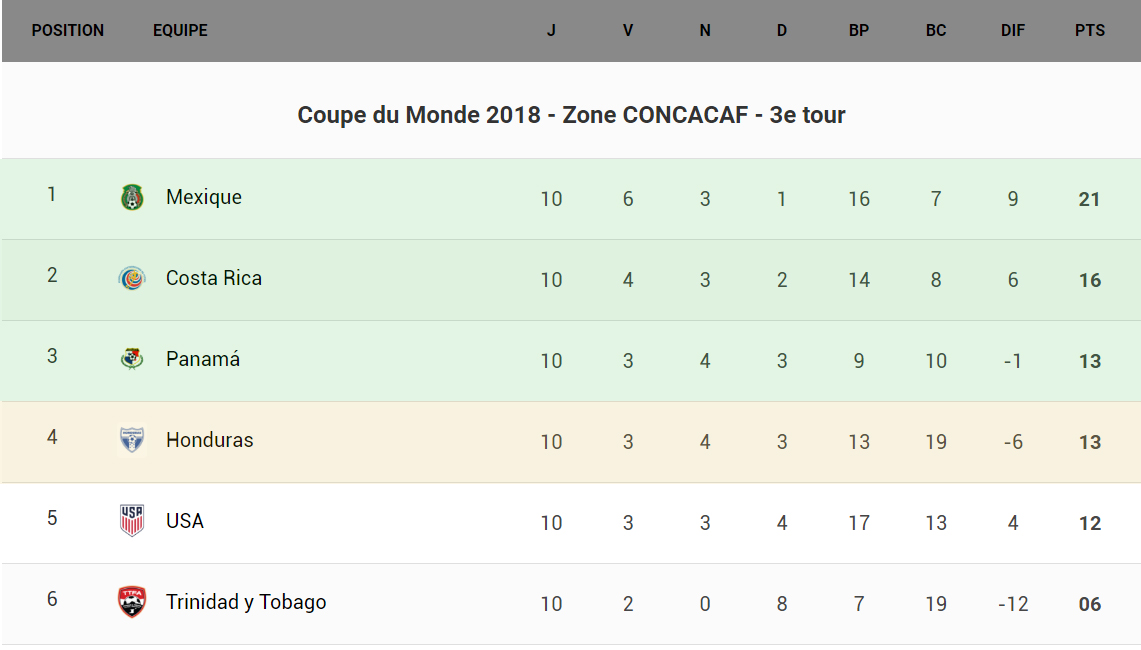Click the EQUIPE column header
1141x650 pixels.
click(x=180, y=31)
